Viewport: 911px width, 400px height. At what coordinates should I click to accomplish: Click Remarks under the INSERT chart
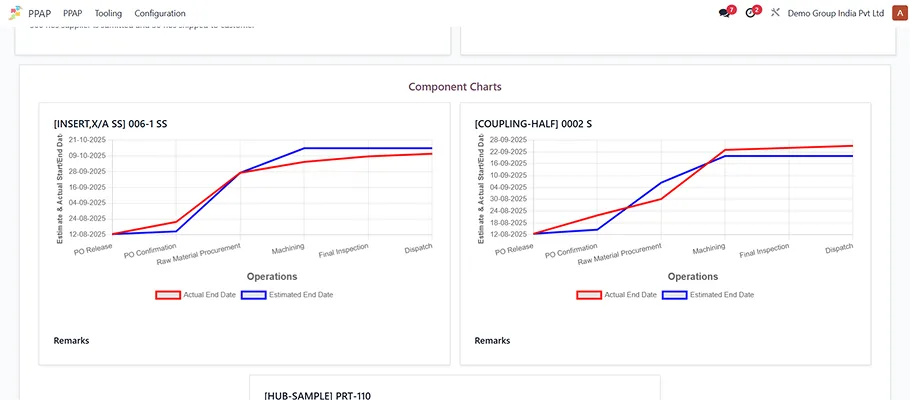click(71, 341)
